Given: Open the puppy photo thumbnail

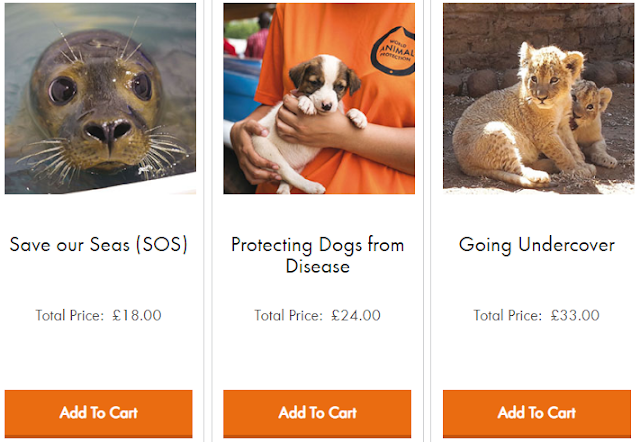Looking at the screenshot, I should (319, 98).
